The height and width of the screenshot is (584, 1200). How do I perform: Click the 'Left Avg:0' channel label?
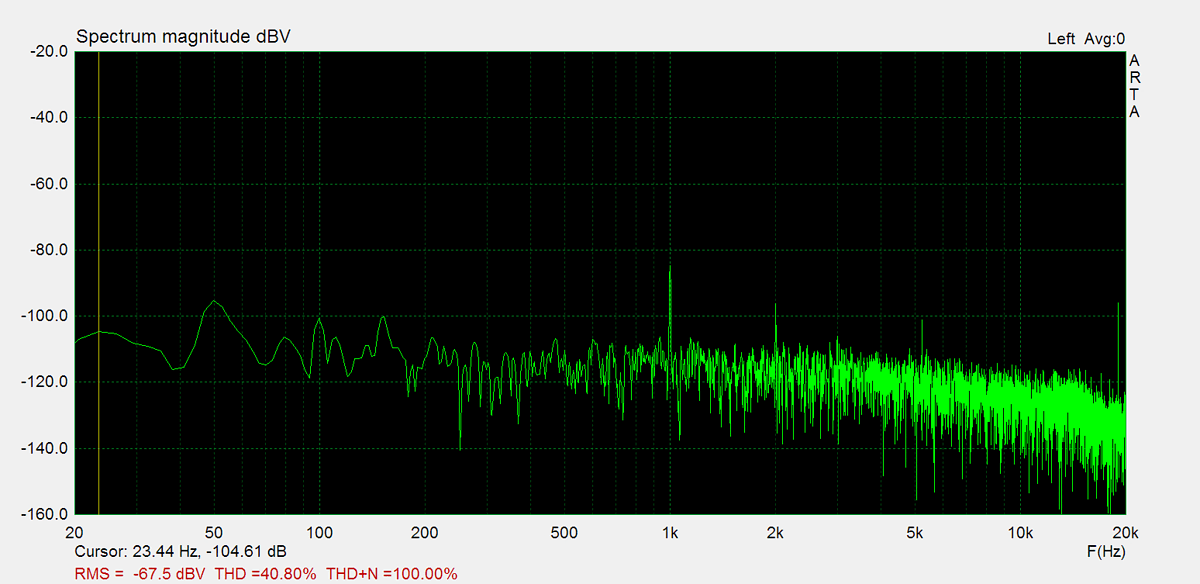(1086, 39)
